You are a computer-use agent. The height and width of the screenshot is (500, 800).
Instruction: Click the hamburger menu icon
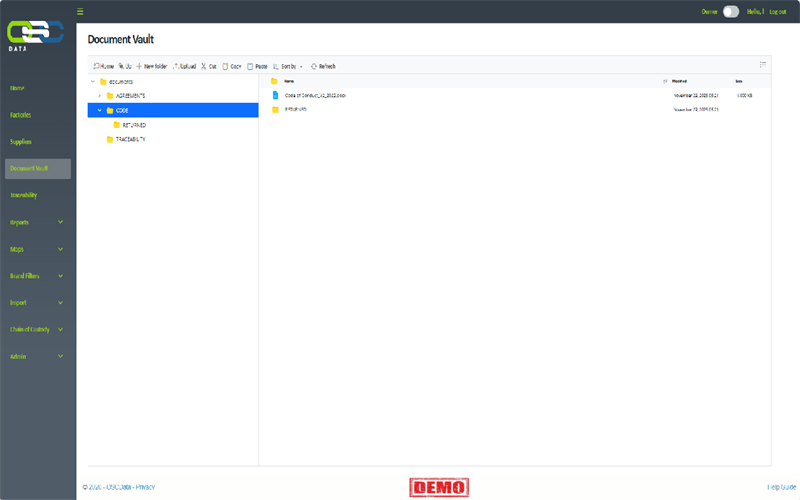coord(80,12)
